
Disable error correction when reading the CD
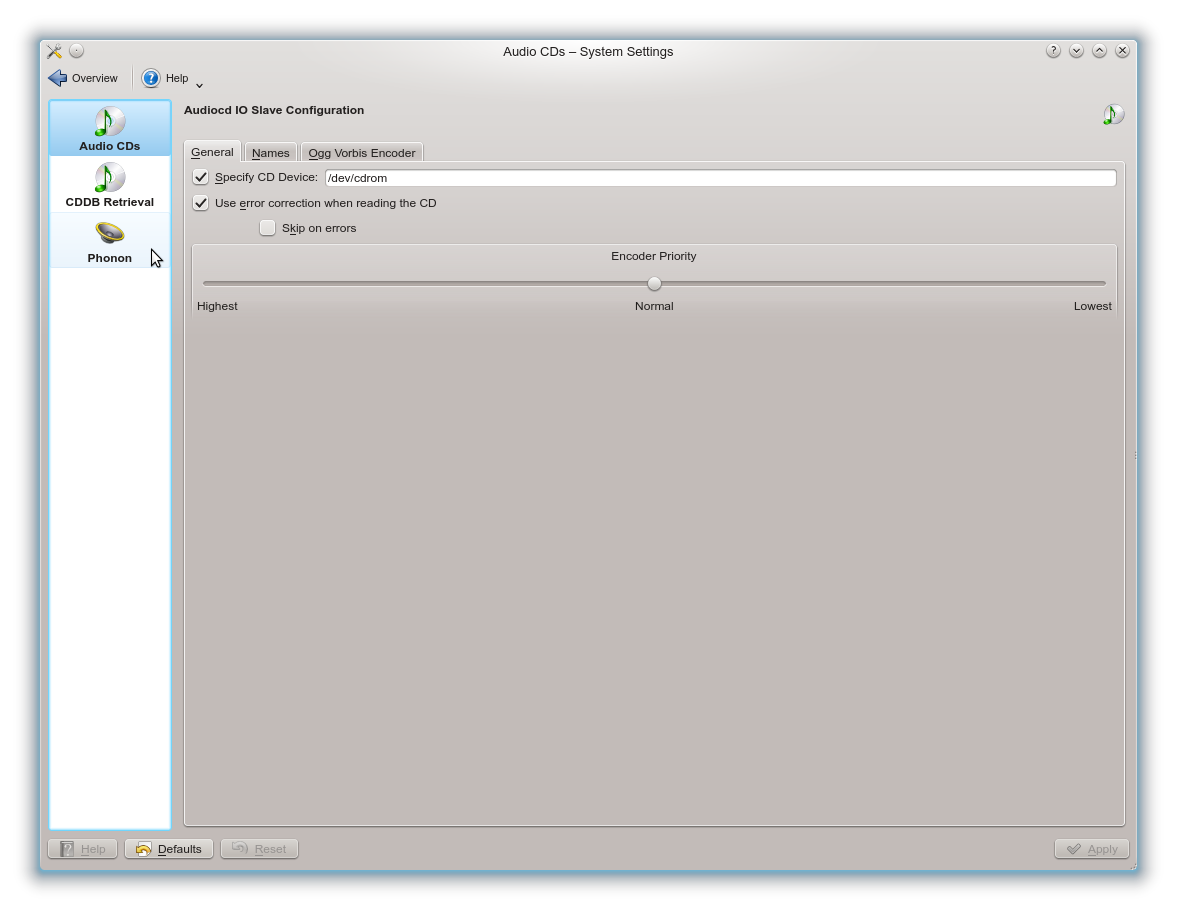200,203
